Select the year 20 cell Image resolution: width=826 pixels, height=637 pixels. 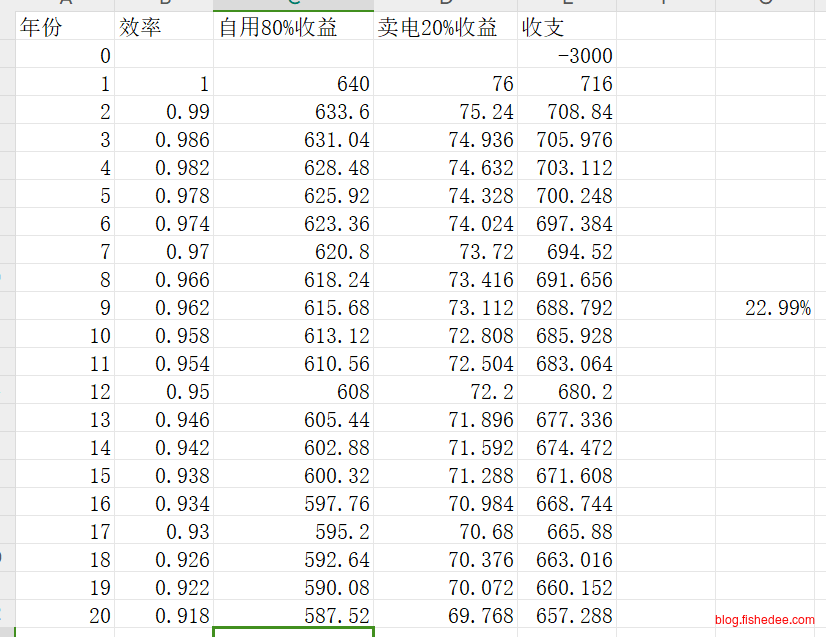click(66, 616)
